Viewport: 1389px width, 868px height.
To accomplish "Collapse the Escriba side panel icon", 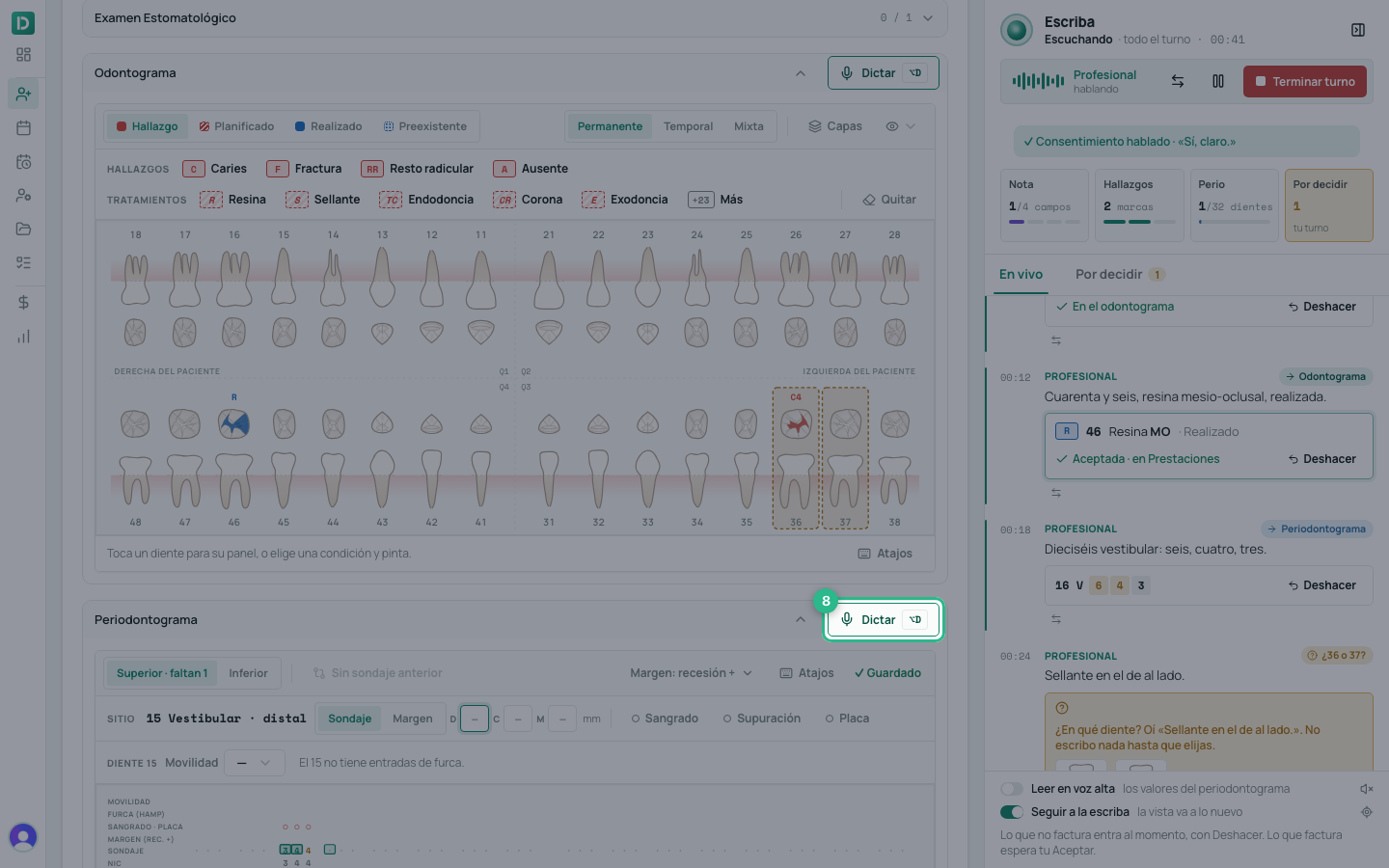I will tap(1358, 30).
